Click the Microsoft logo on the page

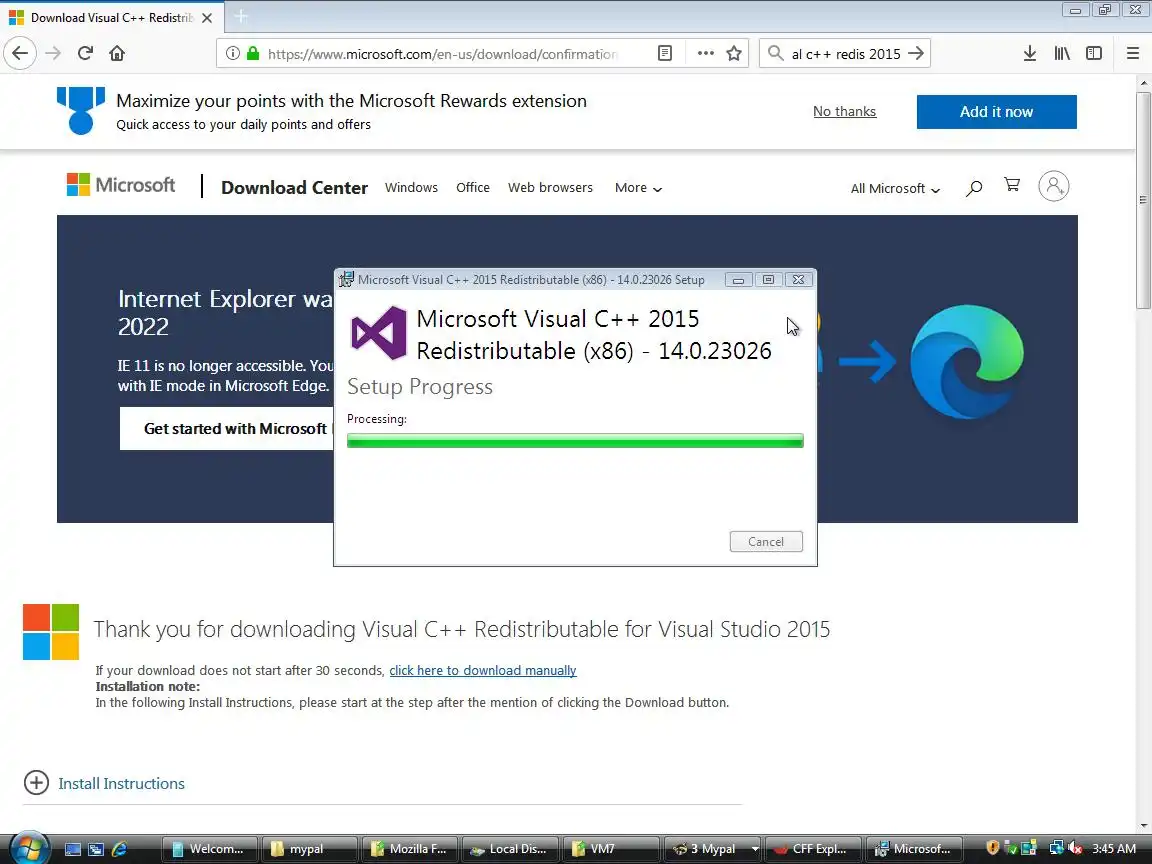coord(120,184)
